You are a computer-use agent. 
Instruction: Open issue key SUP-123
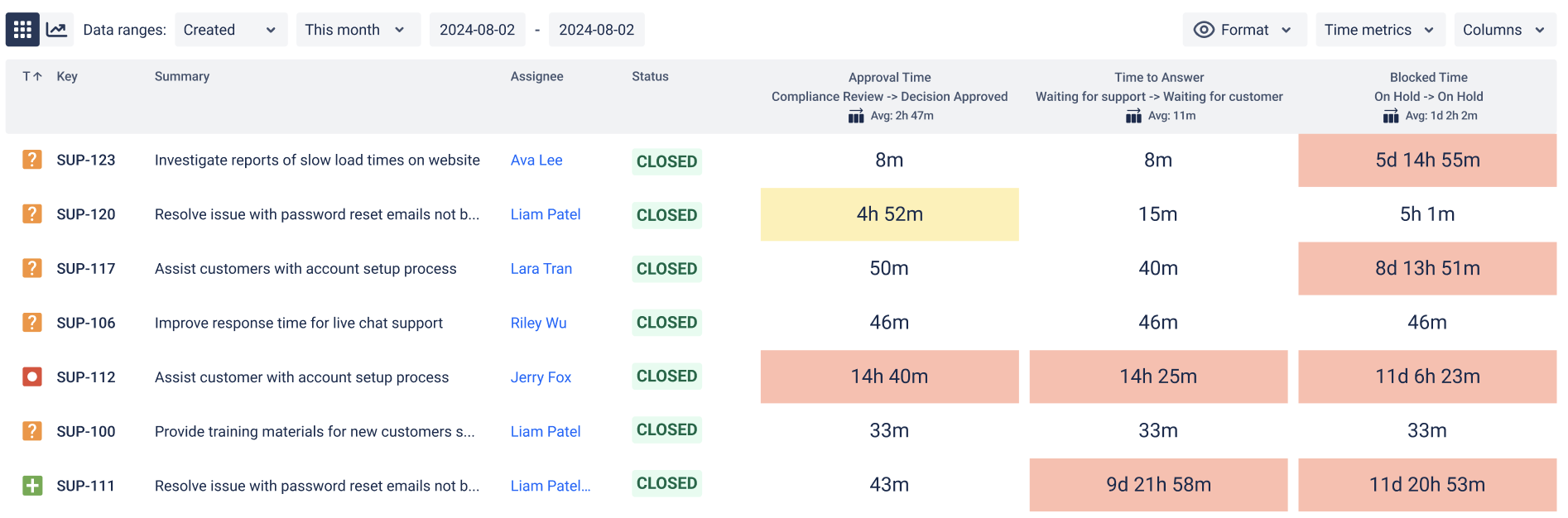(x=86, y=161)
